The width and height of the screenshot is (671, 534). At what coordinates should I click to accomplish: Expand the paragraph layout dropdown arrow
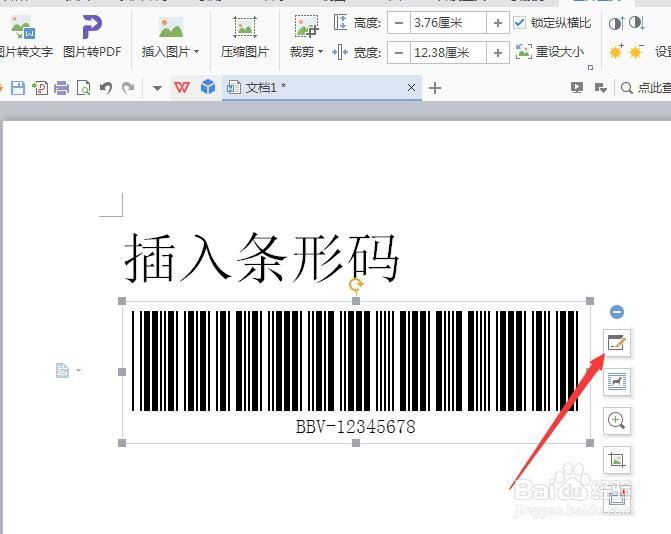pos(79,370)
